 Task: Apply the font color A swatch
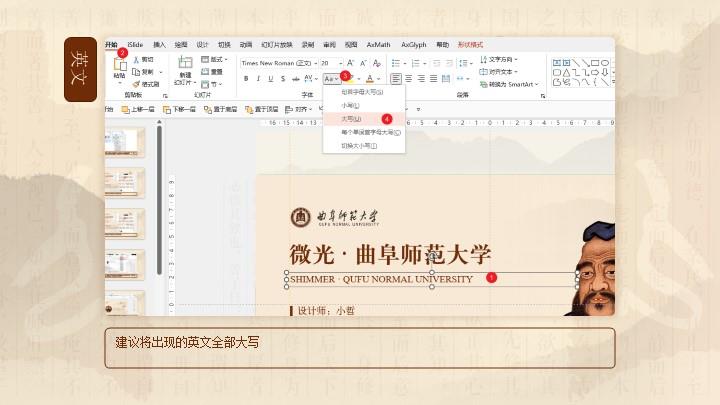370,79
